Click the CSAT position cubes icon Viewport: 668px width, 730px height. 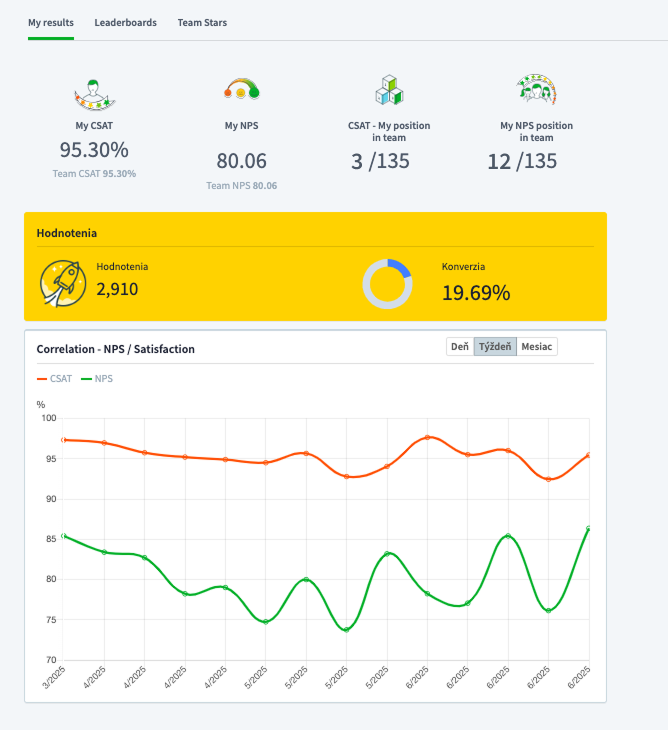click(x=389, y=90)
